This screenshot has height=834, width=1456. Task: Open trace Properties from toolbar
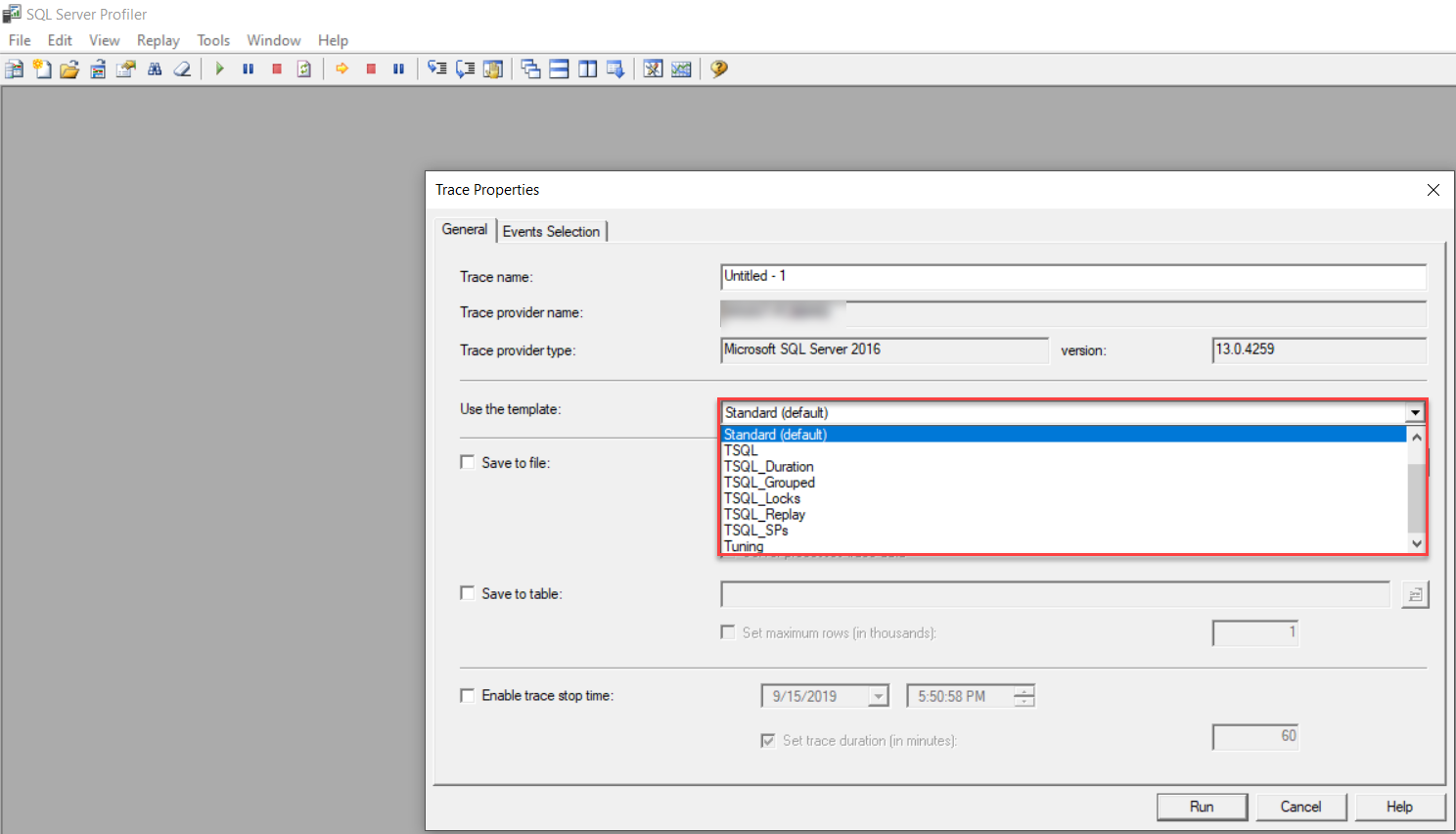(x=126, y=69)
